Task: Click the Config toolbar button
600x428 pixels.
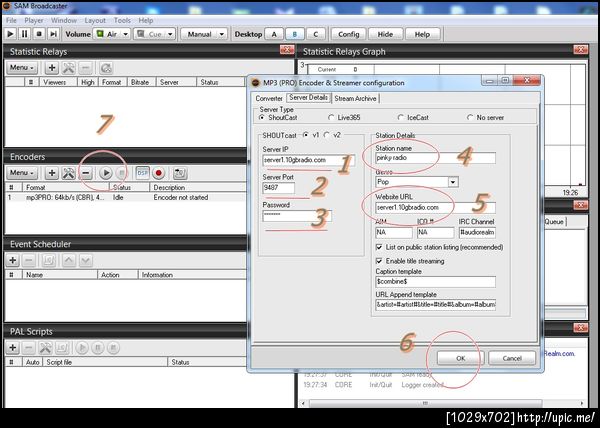Action: coord(349,34)
